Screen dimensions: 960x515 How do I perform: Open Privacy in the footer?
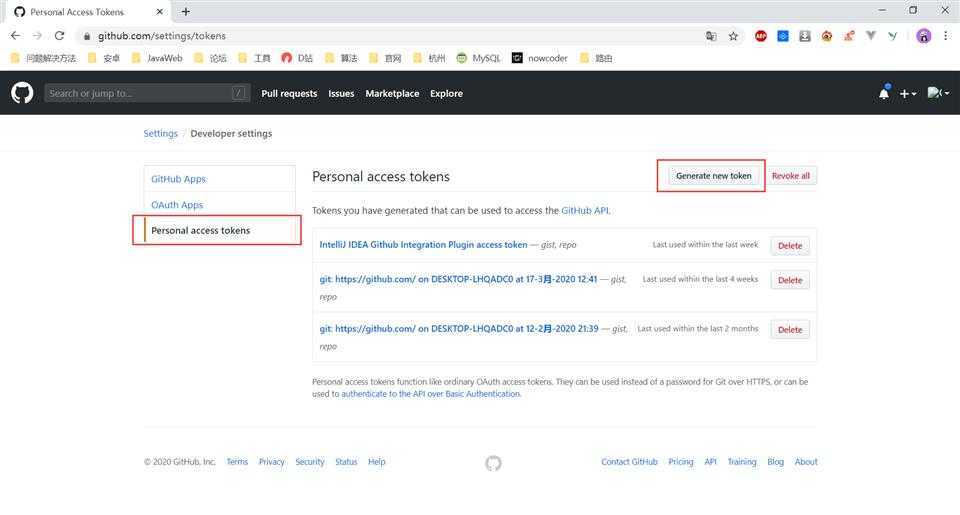point(271,462)
